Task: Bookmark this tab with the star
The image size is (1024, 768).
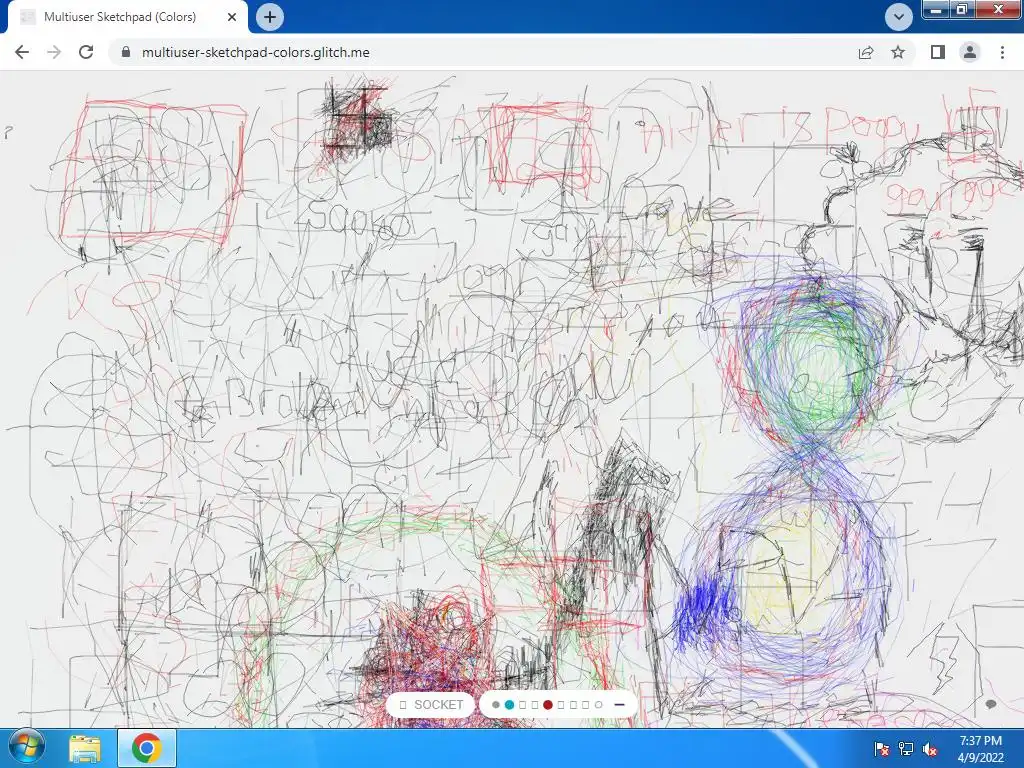Action: click(898, 52)
